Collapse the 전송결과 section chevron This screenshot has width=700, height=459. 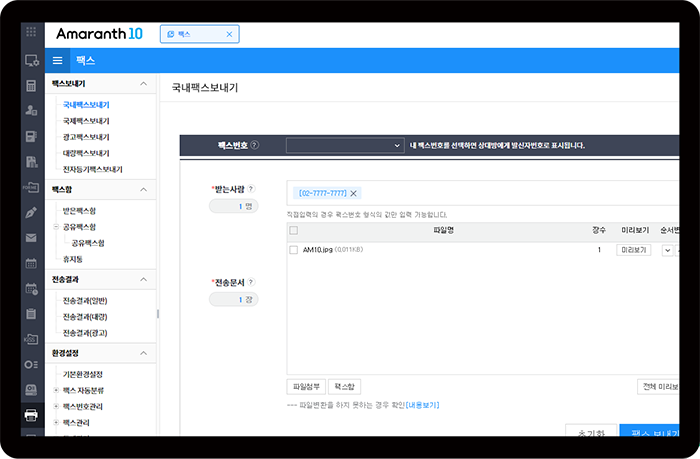[143, 279]
